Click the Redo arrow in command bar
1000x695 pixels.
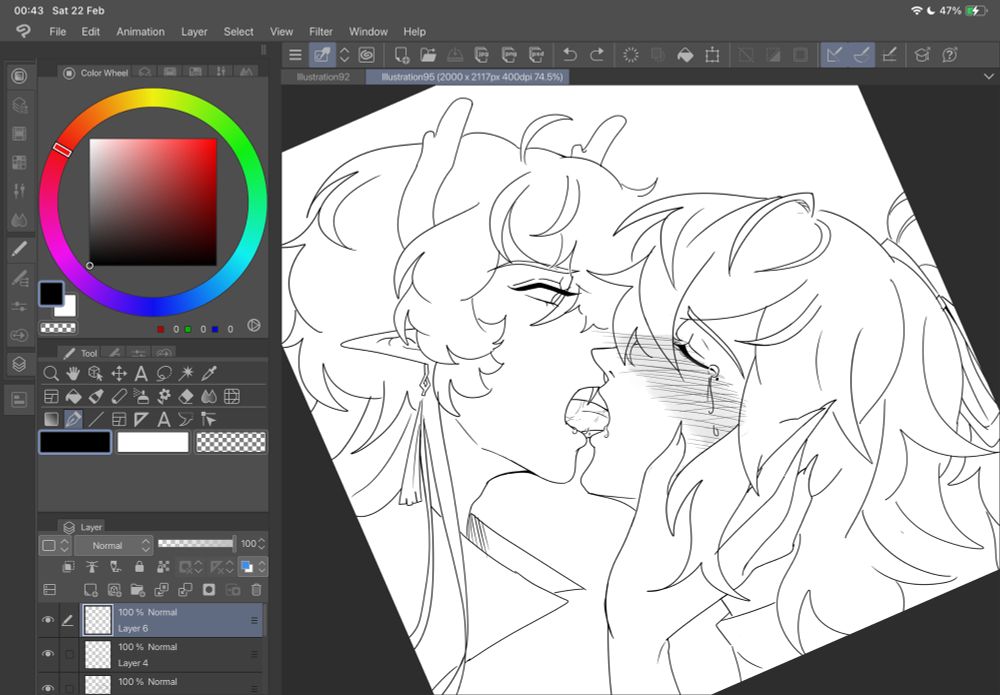(597, 55)
